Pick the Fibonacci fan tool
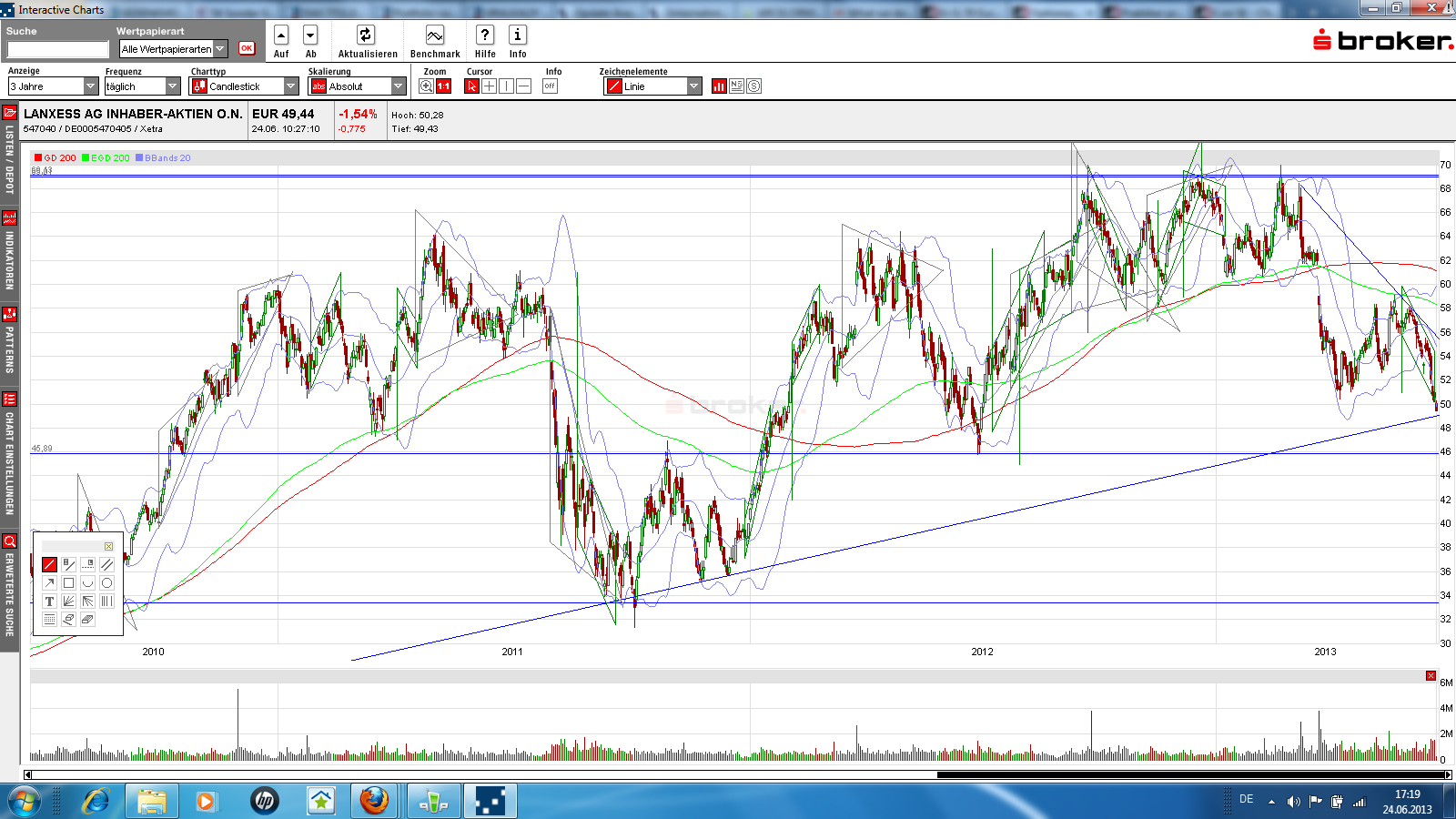This screenshot has width=1456, height=819. pyautogui.click(x=68, y=601)
